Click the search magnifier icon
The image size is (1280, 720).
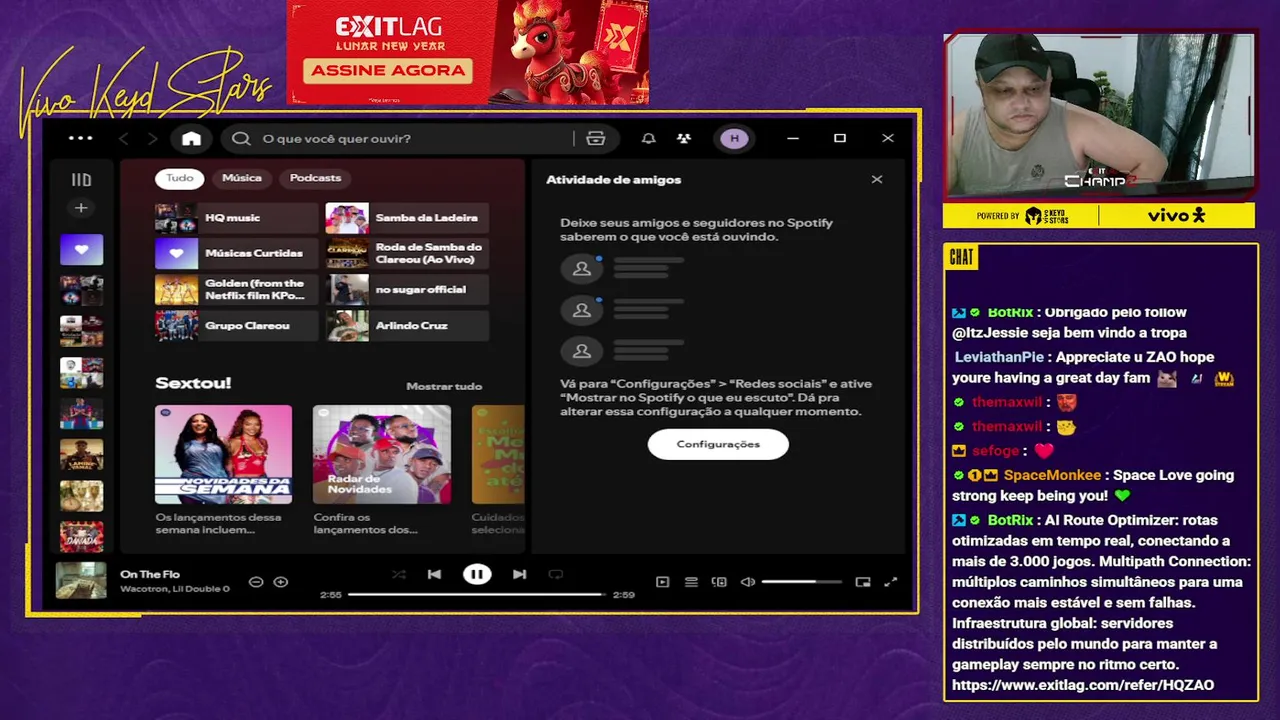(241, 138)
